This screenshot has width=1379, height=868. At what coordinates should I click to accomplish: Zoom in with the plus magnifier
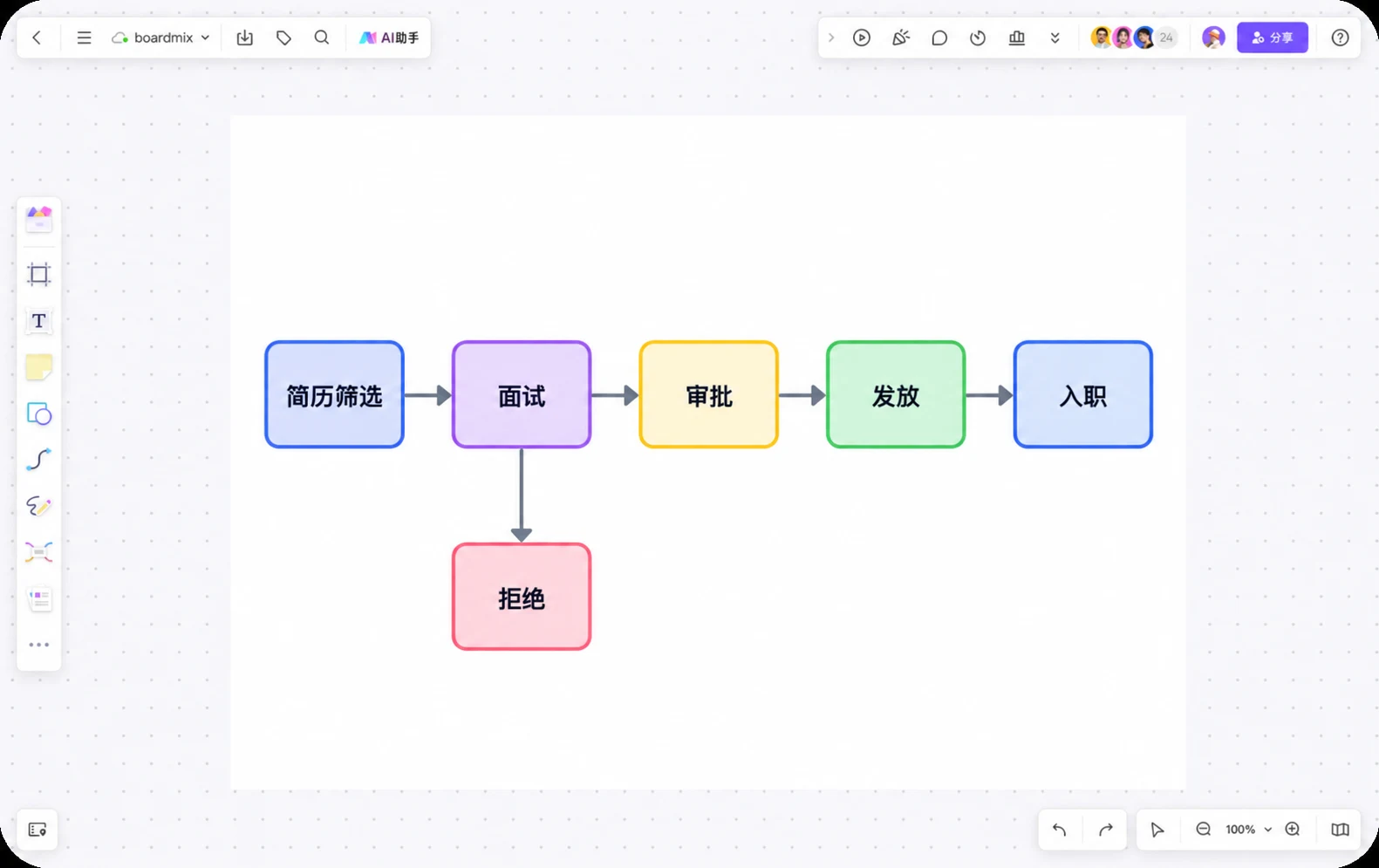1293,830
